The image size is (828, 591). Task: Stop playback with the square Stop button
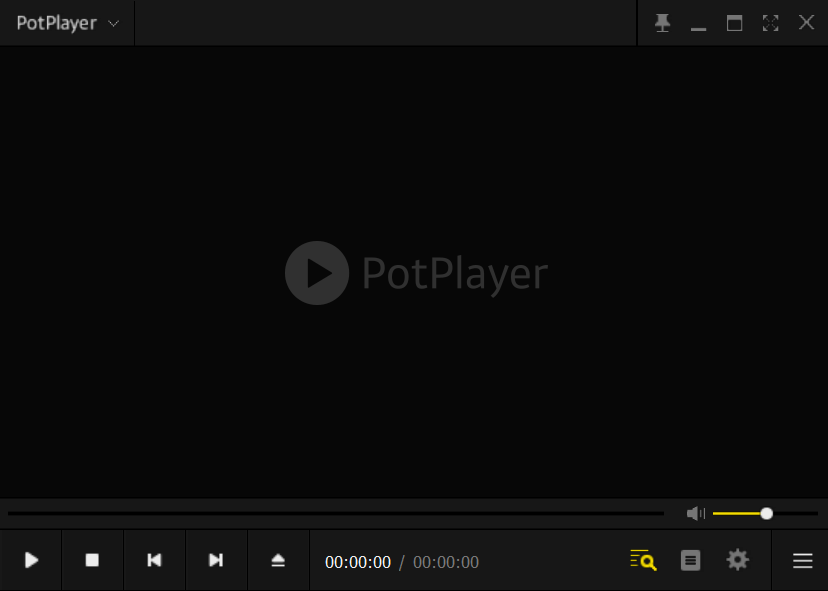point(92,560)
